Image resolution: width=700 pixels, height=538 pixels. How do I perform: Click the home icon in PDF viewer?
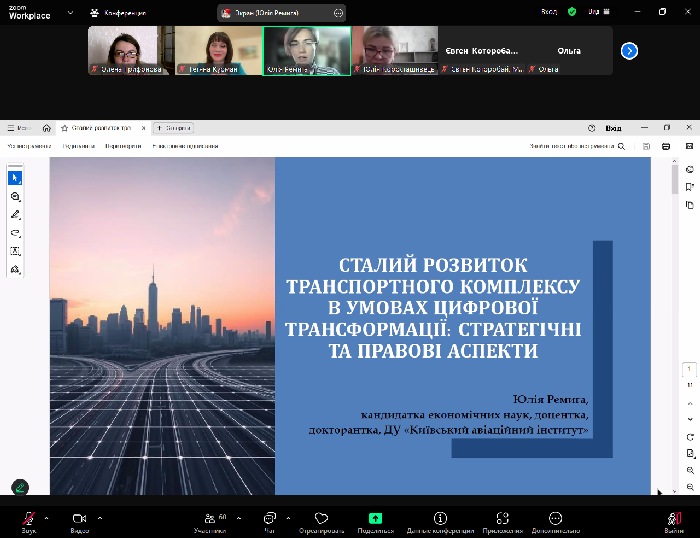click(x=47, y=128)
